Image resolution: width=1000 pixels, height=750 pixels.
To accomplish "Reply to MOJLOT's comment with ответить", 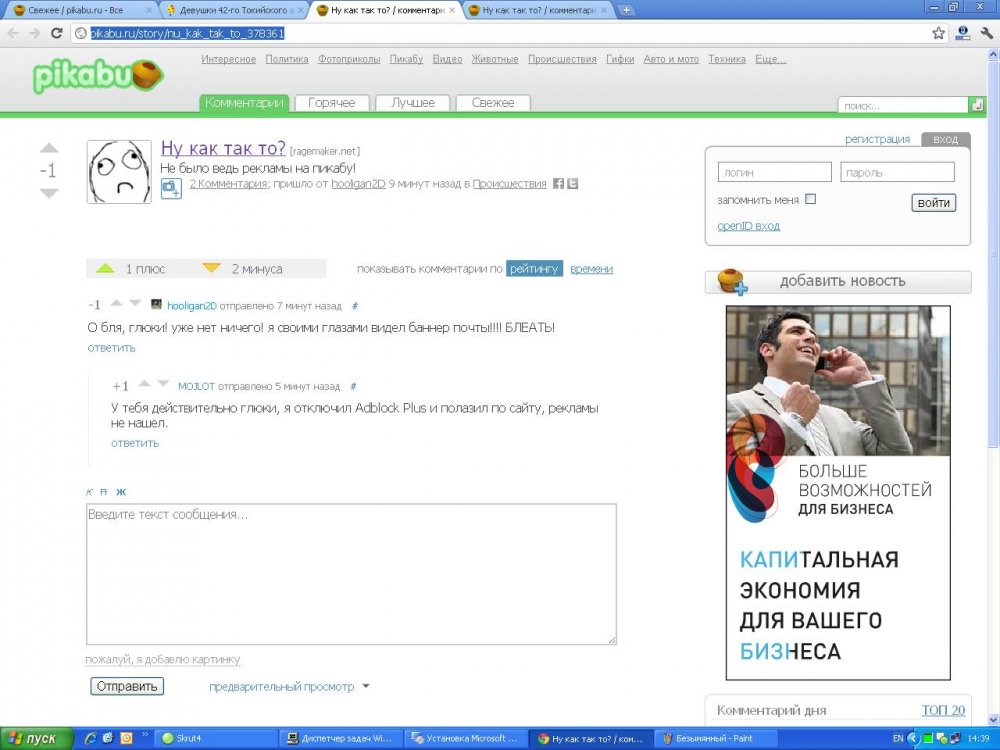I will [135, 443].
